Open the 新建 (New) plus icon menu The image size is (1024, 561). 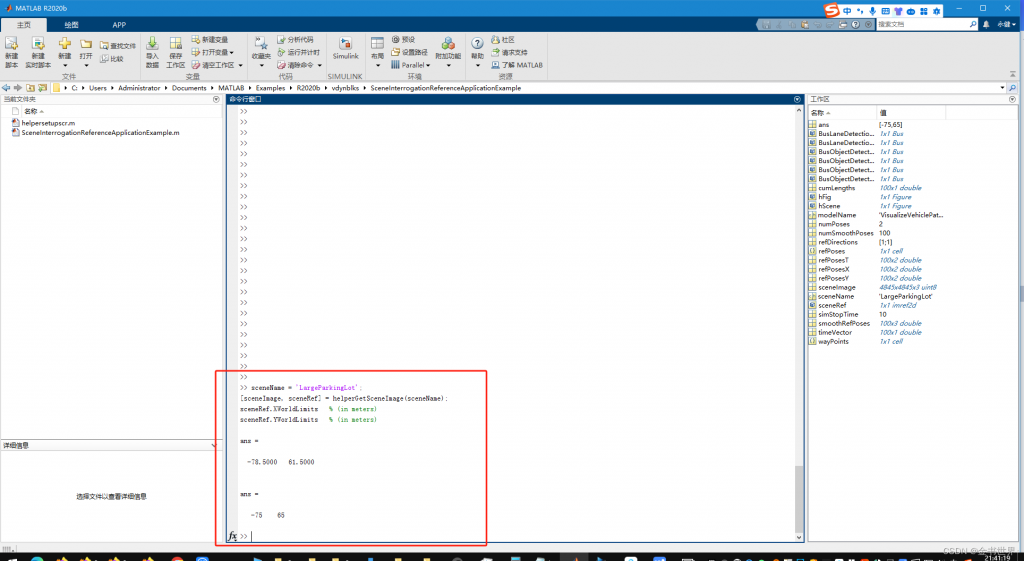(x=65, y=52)
